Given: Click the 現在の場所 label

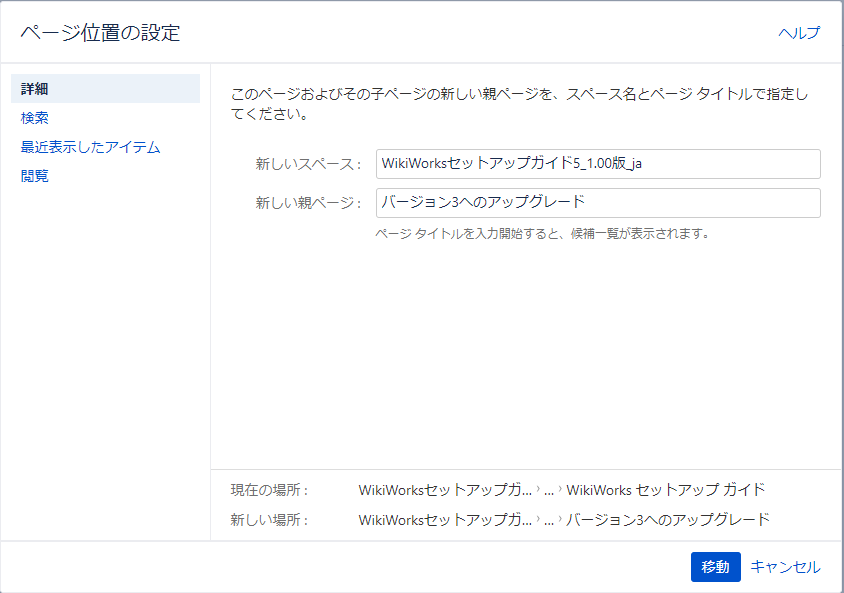Looking at the screenshot, I should 269,490.
